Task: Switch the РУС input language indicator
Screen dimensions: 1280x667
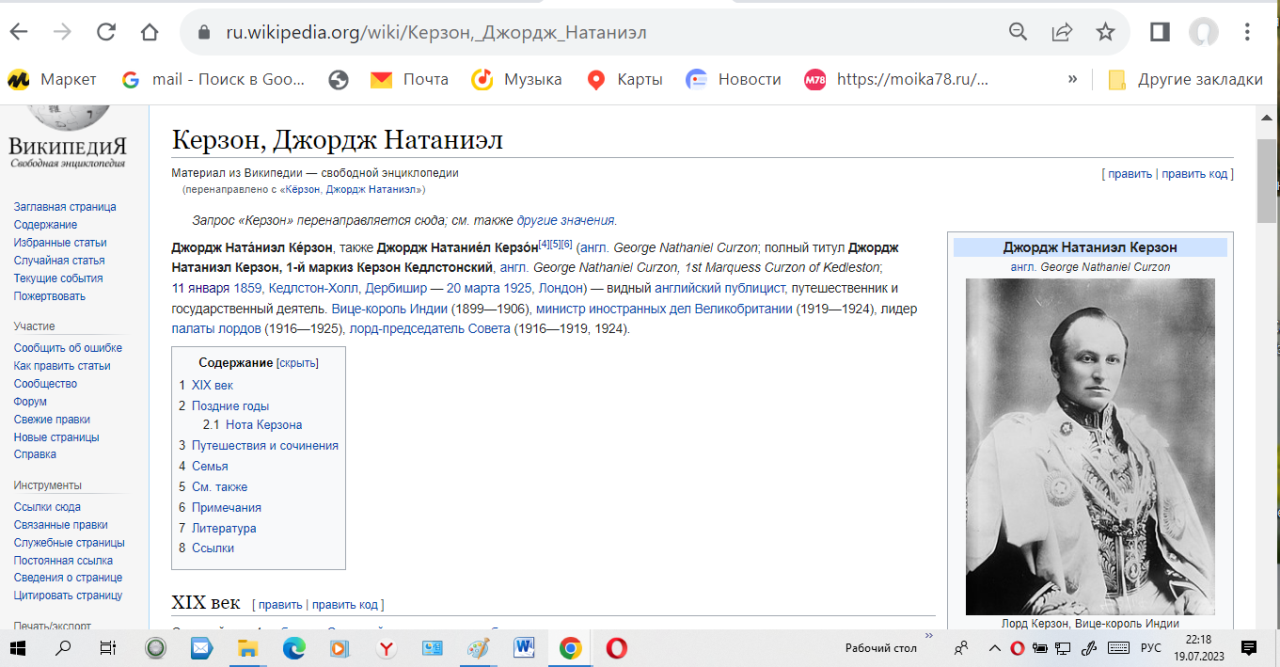Action: click(x=1151, y=648)
